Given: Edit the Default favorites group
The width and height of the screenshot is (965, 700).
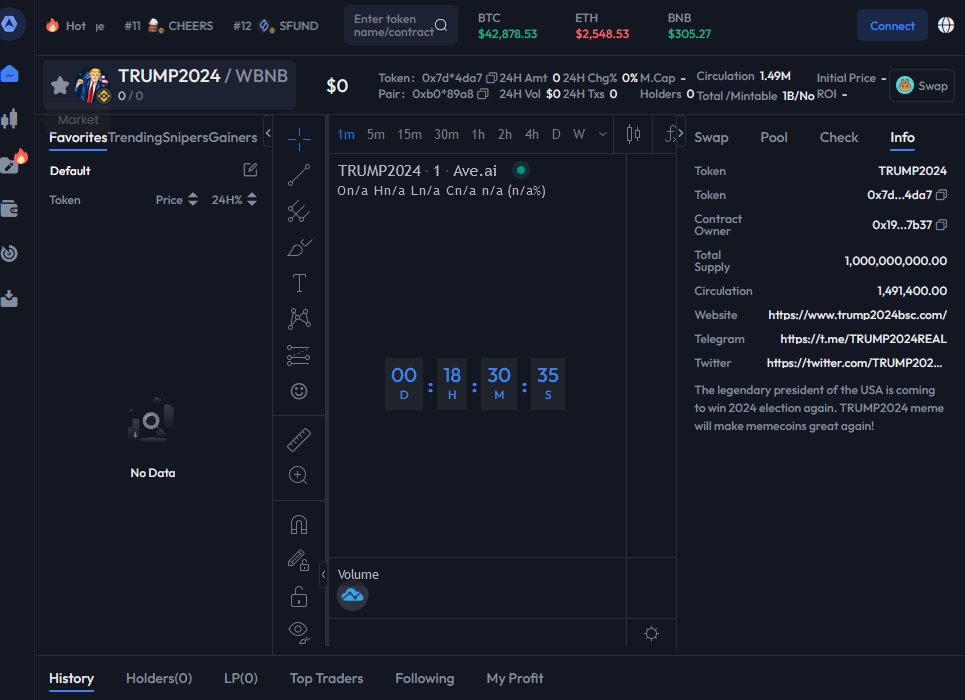Looking at the screenshot, I should pyautogui.click(x=250, y=170).
